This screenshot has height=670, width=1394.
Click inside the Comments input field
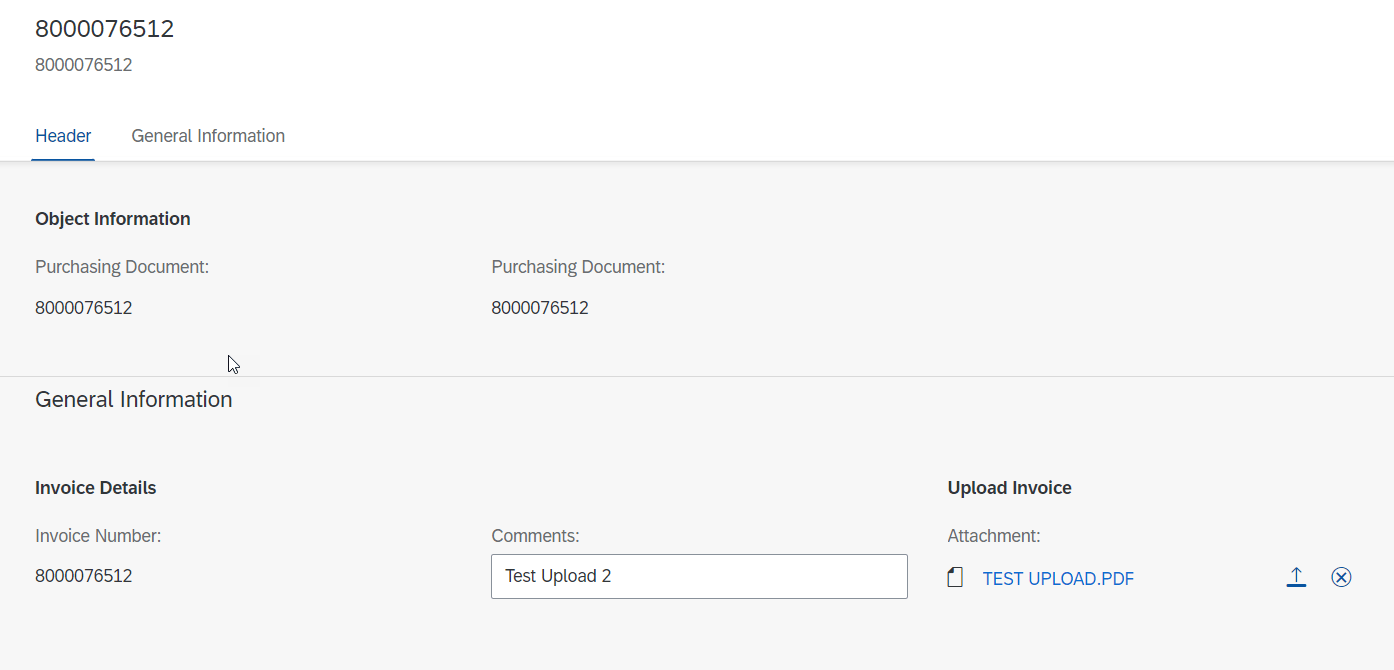[x=699, y=576]
